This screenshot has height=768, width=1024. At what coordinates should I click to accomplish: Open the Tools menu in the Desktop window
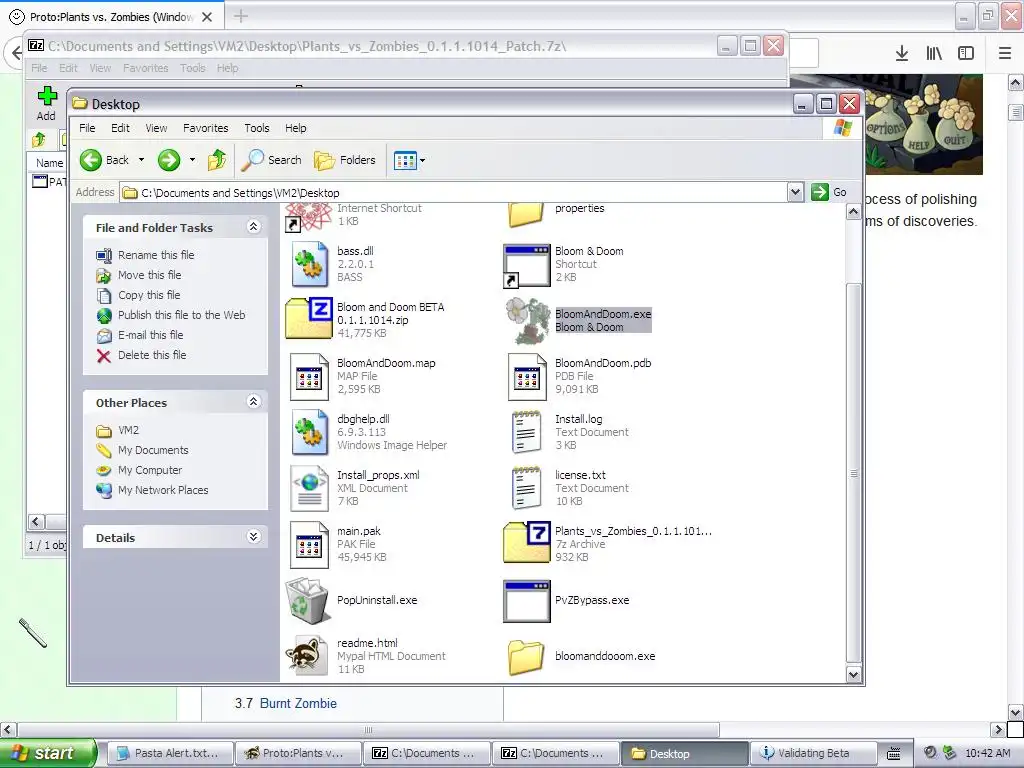coord(257,128)
